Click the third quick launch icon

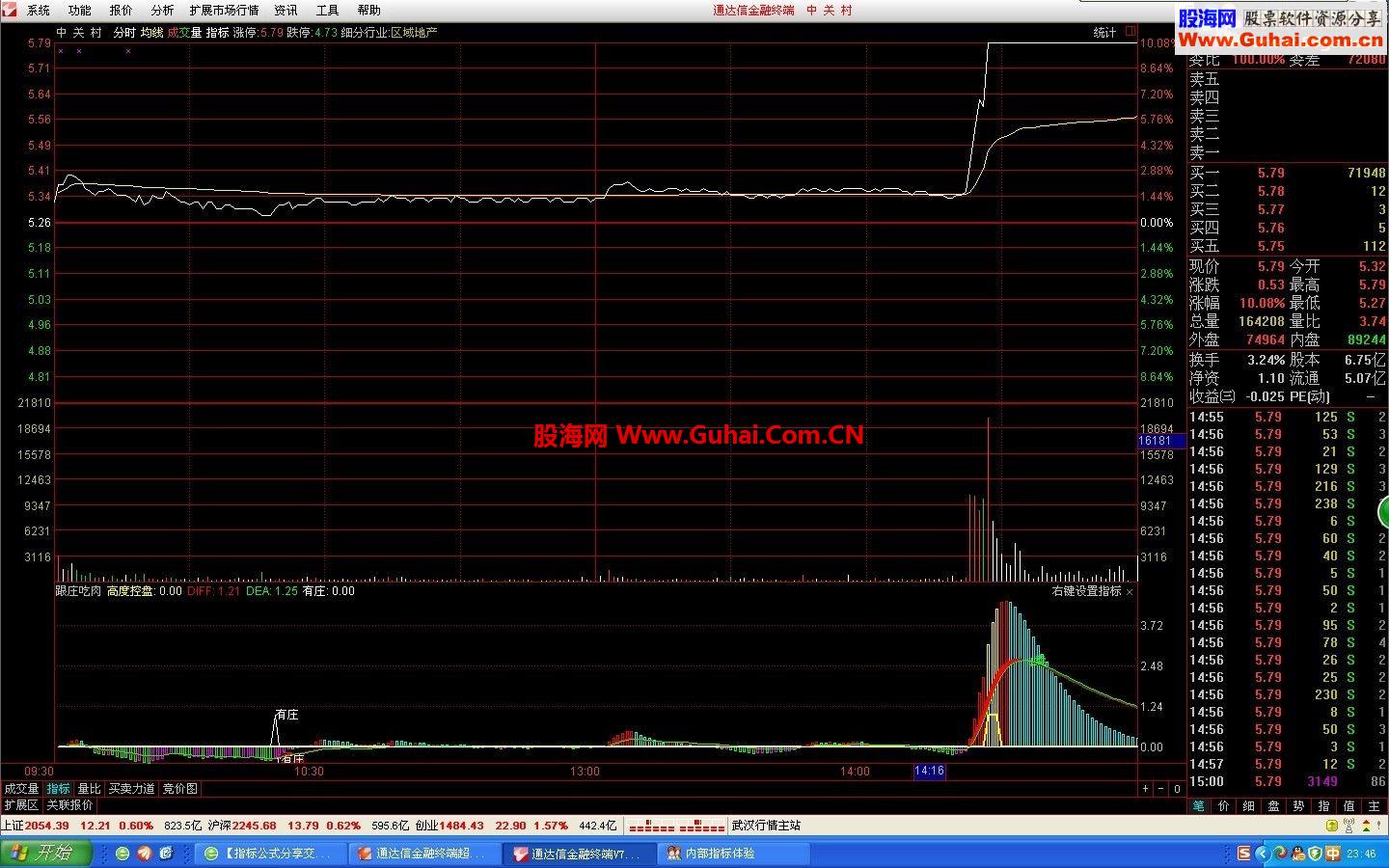[166, 854]
